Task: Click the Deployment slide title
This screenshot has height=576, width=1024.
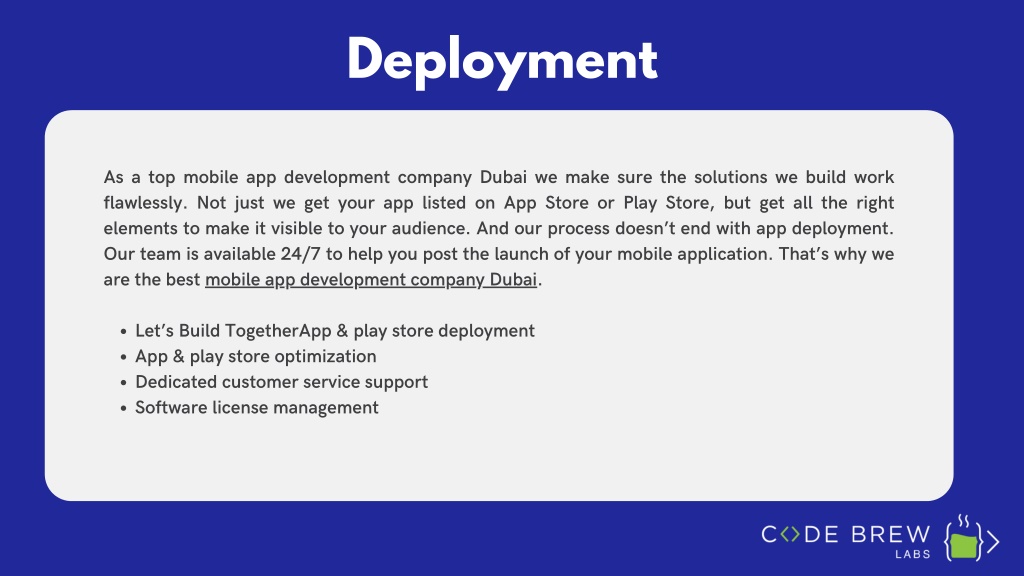Action: [x=502, y=61]
